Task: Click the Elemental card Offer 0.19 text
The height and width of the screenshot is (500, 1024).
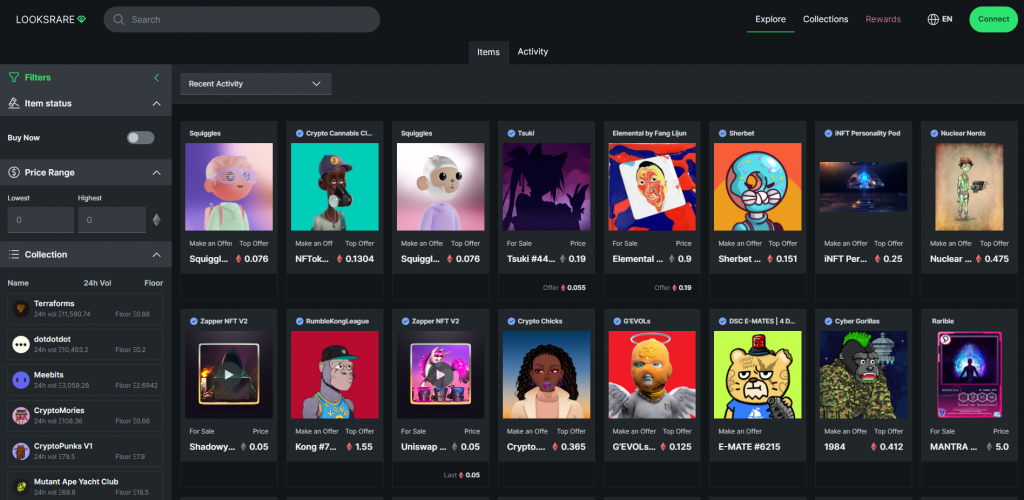Action: [673, 287]
